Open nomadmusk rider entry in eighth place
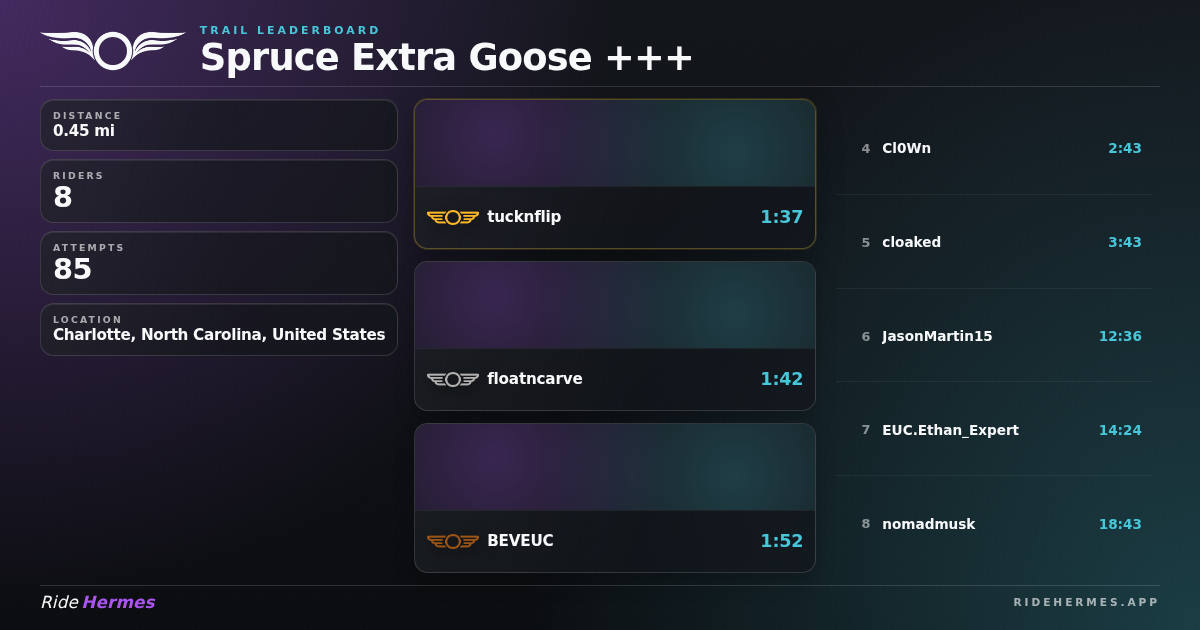Screen dimensions: 1200x630 tap(928, 524)
